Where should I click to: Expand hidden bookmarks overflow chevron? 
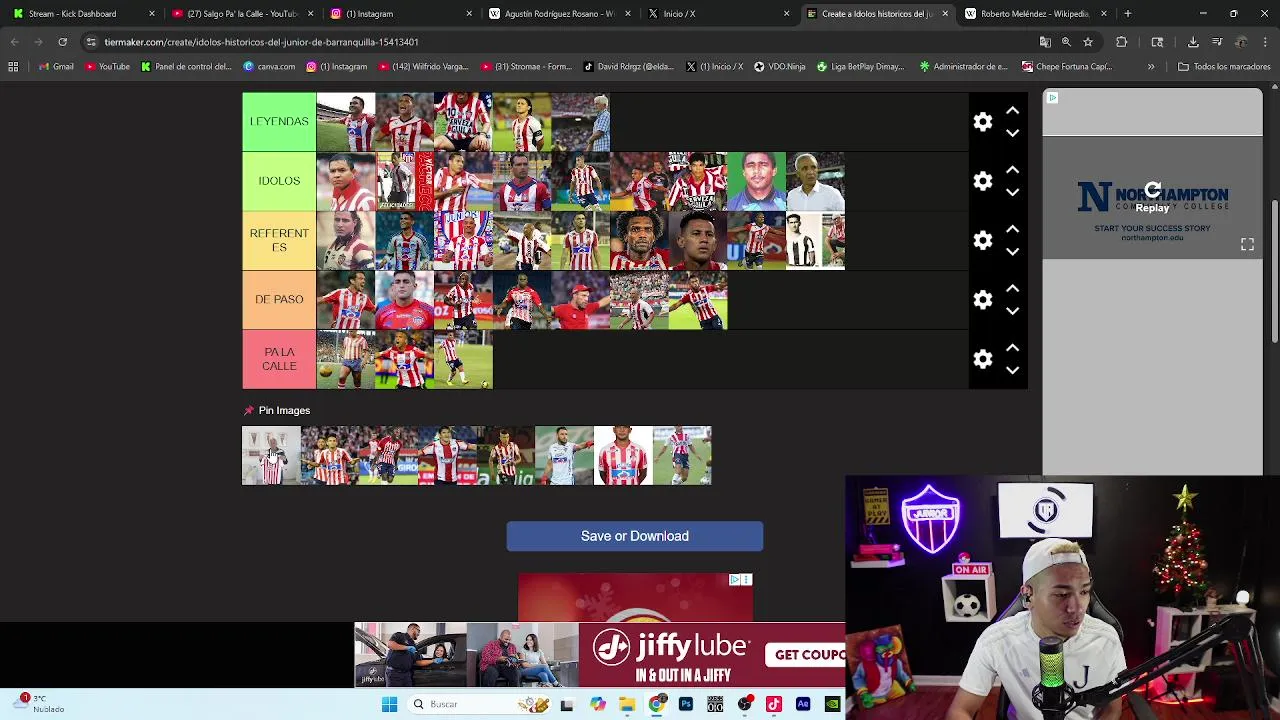[1151, 67]
